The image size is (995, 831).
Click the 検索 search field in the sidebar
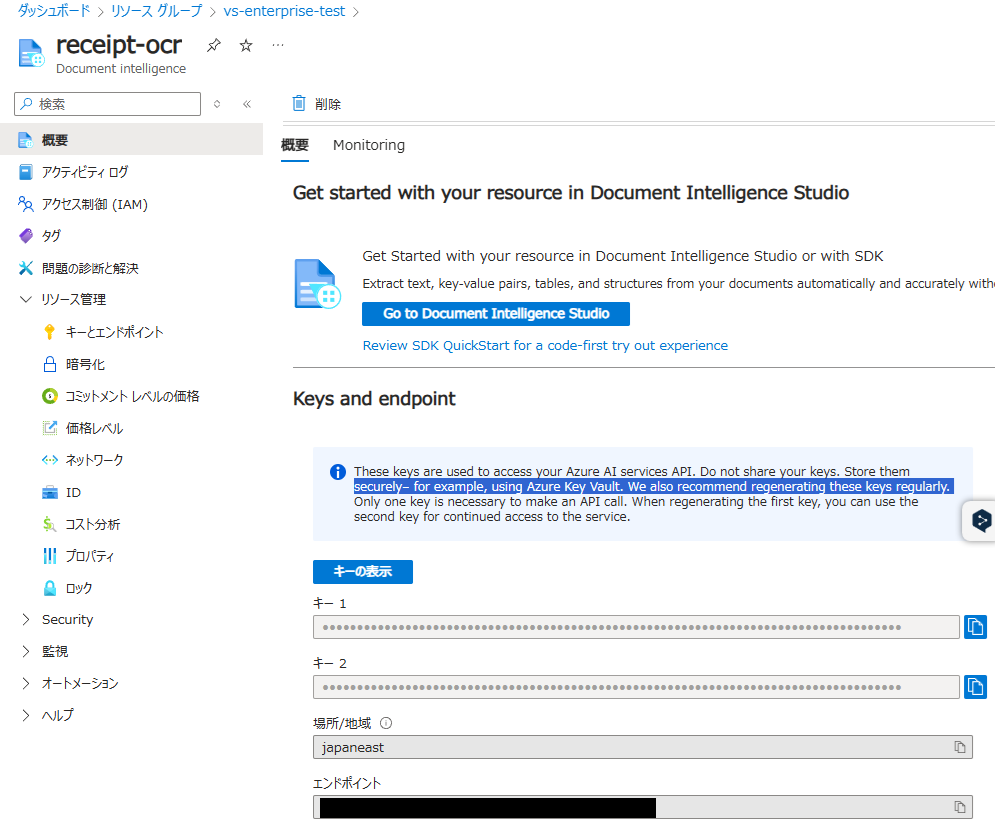(107, 104)
